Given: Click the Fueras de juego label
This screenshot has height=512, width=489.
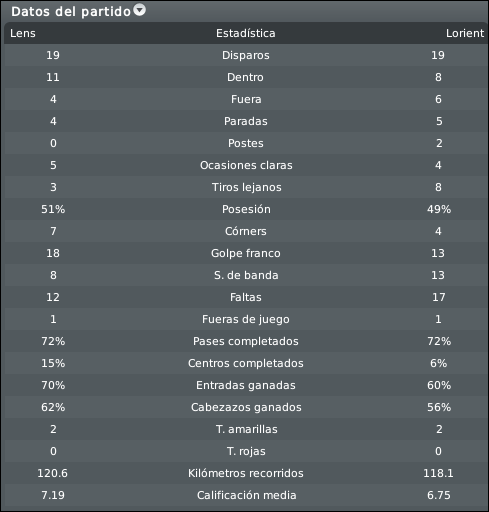Looking at the screenshot, I should click(246, 319).
